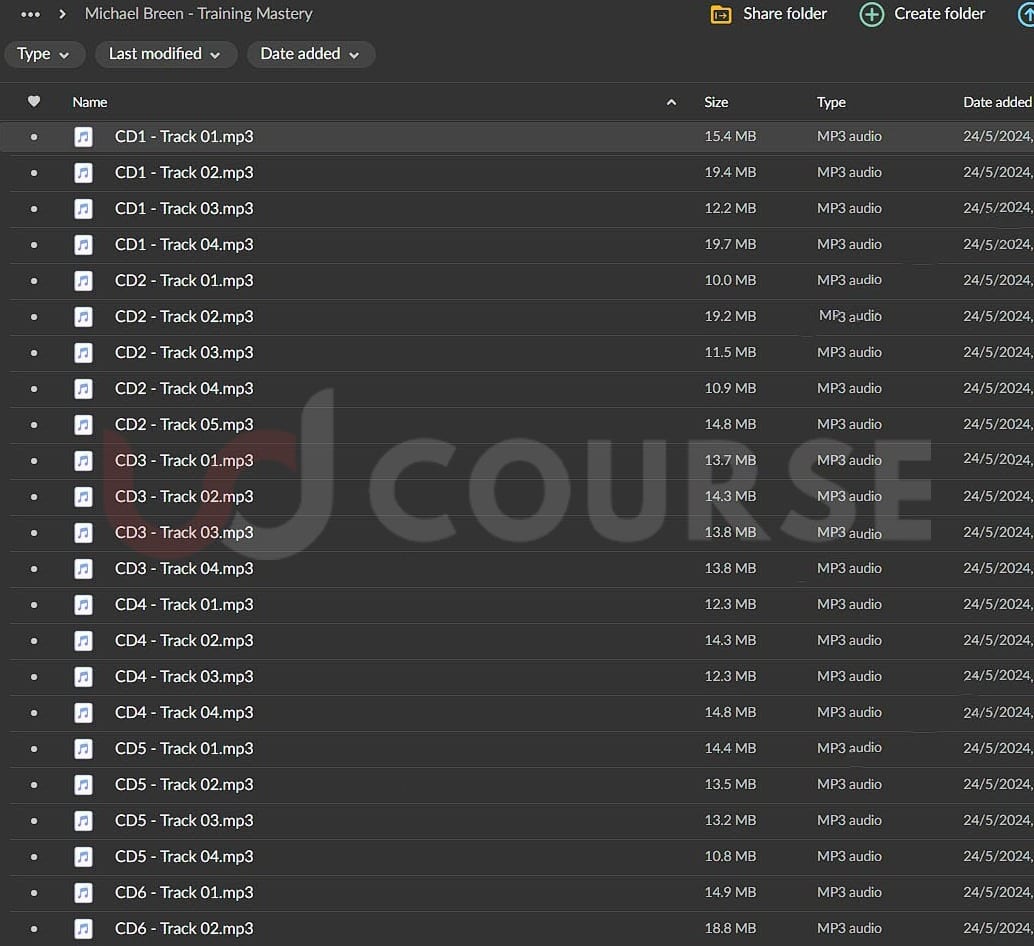This screenshot has width=1034, height=946.
Task: Click the upload arrow icon at top right
Action: 1025,14
